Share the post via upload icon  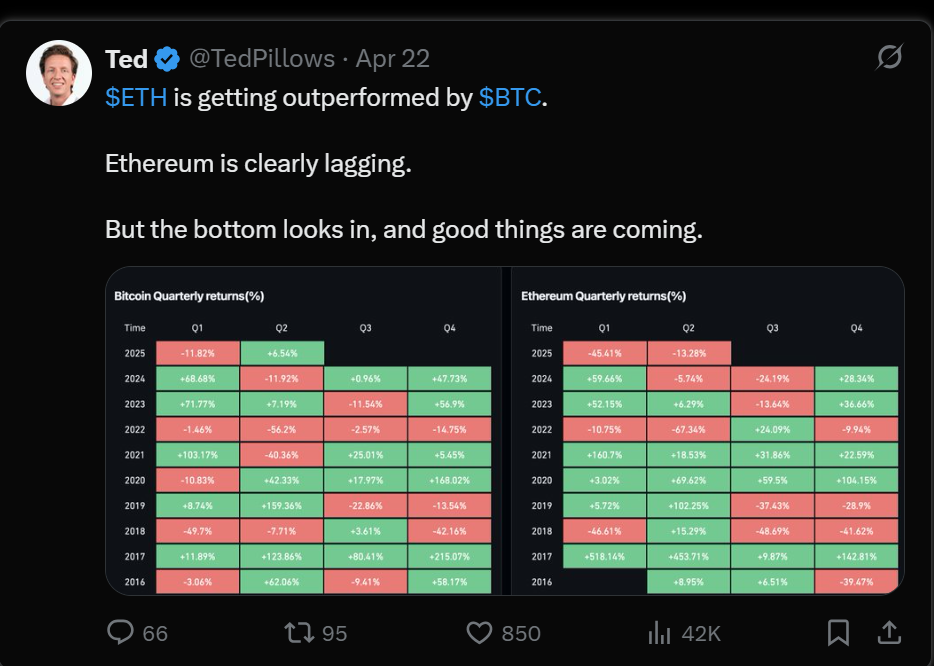[887, 632]
